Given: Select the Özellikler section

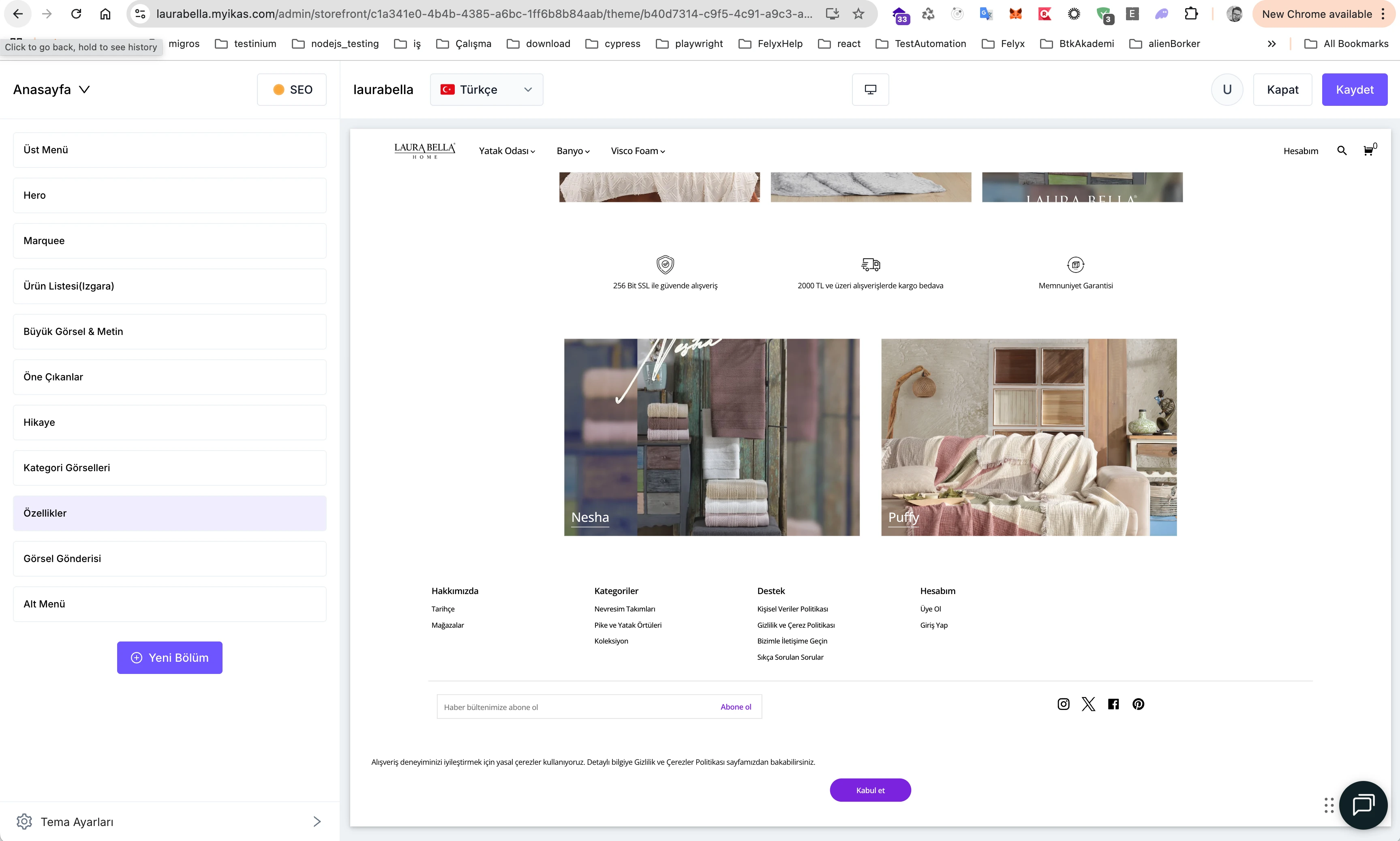Looking at the screenshot, I should point(169,513).
